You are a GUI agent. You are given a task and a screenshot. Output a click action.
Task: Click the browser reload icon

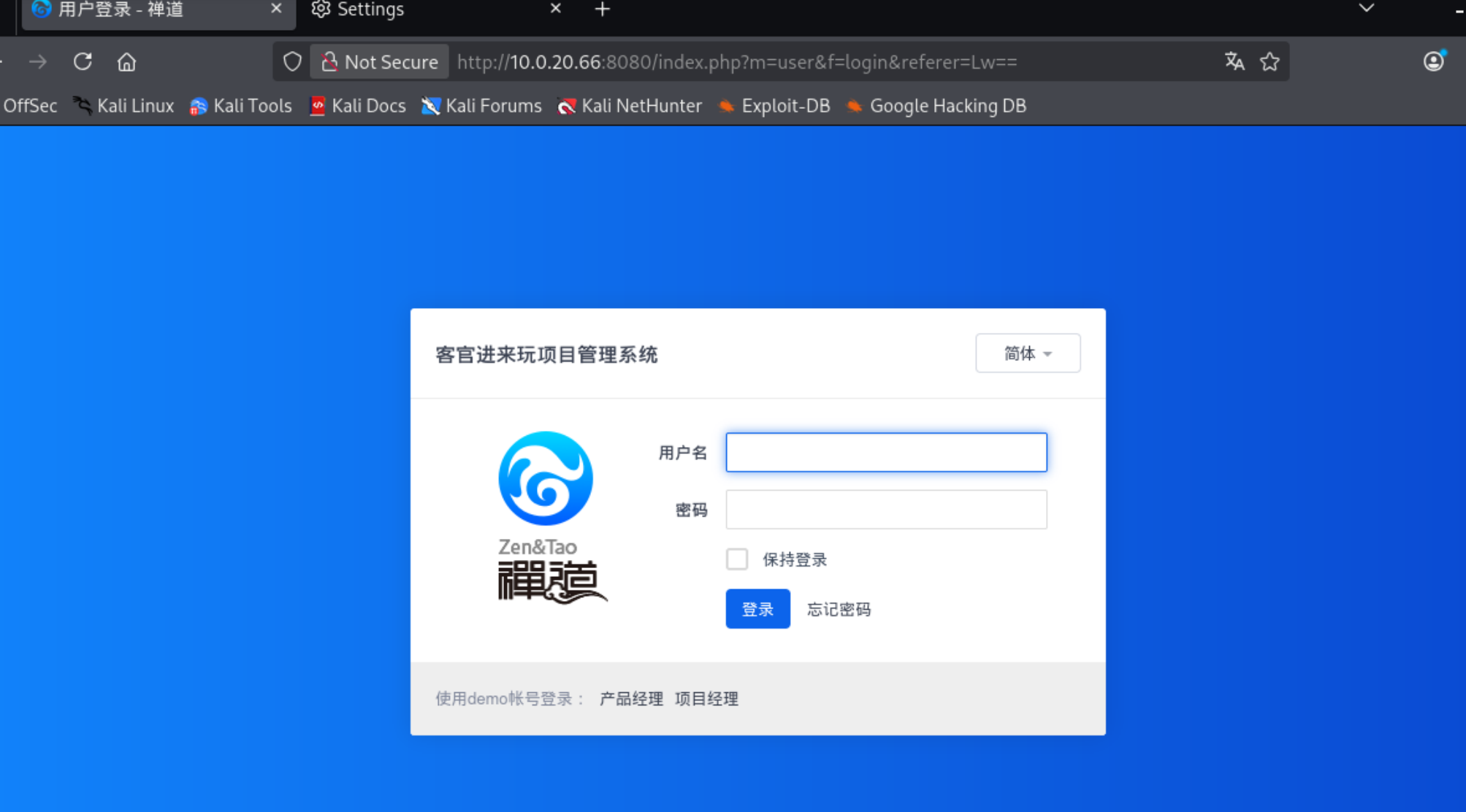pos(83,62)
